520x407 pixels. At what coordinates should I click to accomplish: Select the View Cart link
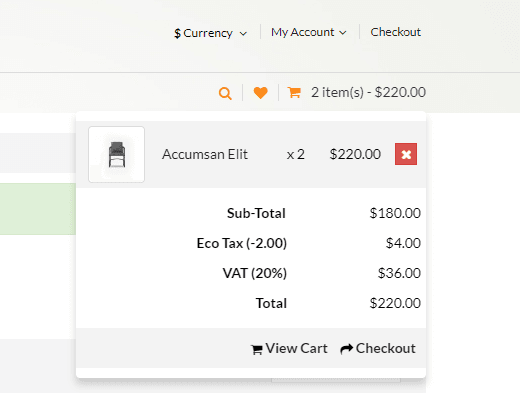[x=289, y=349]
